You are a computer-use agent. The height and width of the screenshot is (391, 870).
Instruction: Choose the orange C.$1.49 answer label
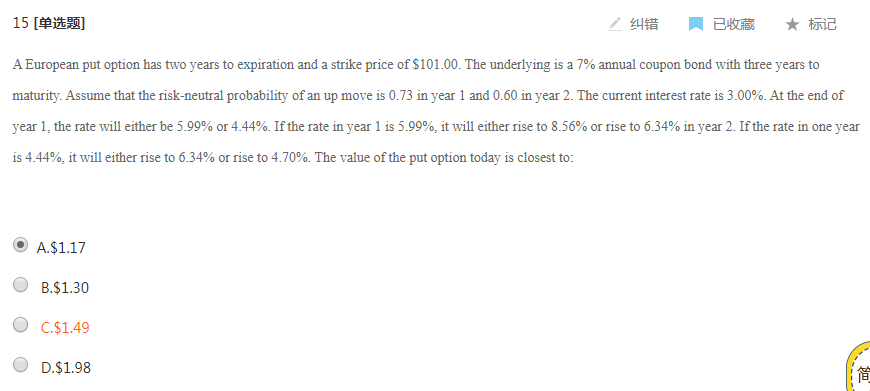(x=65, y=328)
